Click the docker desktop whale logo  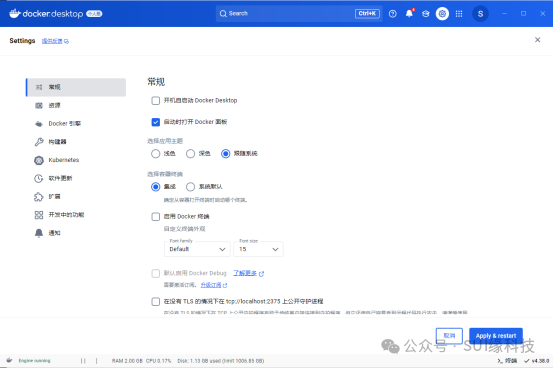coord(15,13)
